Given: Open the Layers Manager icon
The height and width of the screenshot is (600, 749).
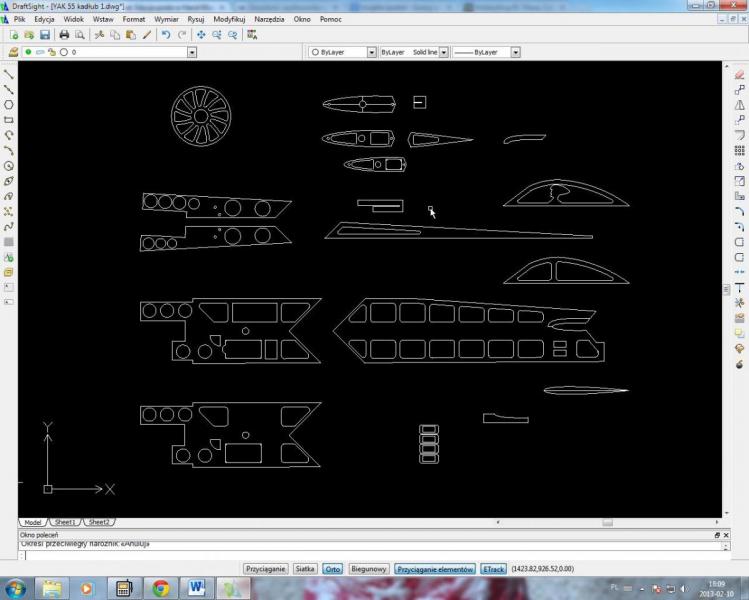Looking at the screenshot, I should point(12,52).
